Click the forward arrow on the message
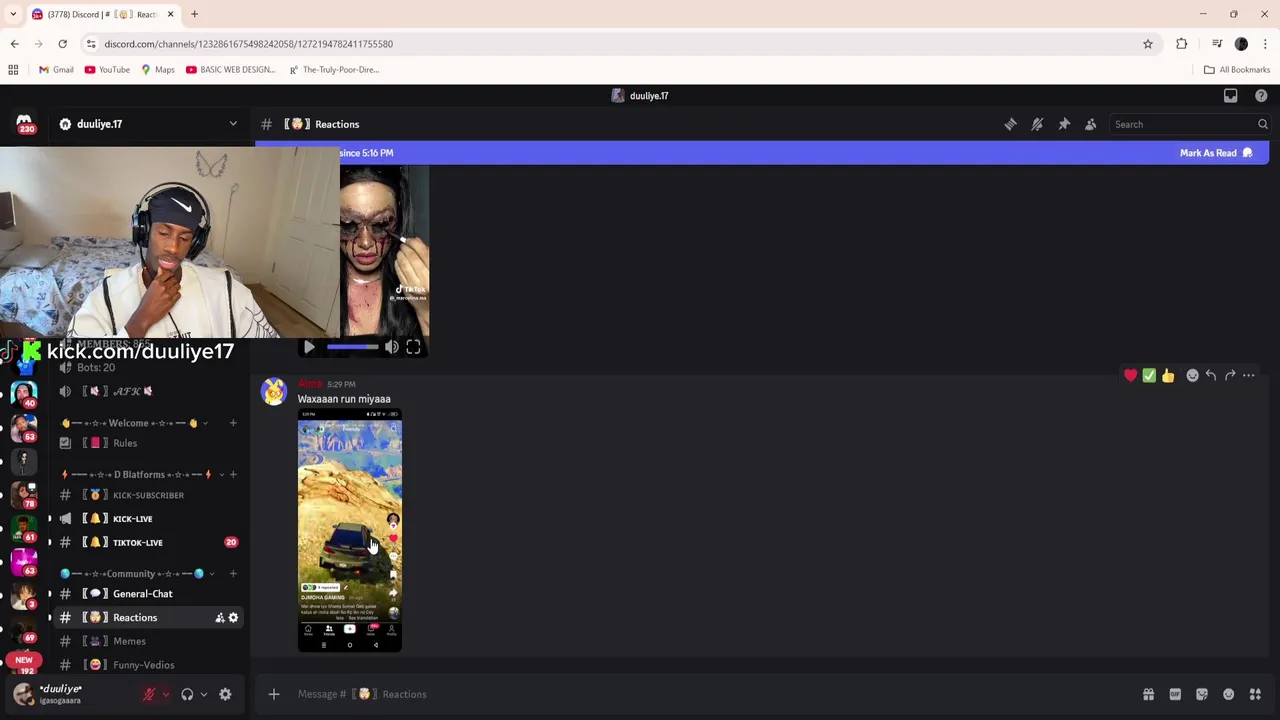 coord(1230,375)
